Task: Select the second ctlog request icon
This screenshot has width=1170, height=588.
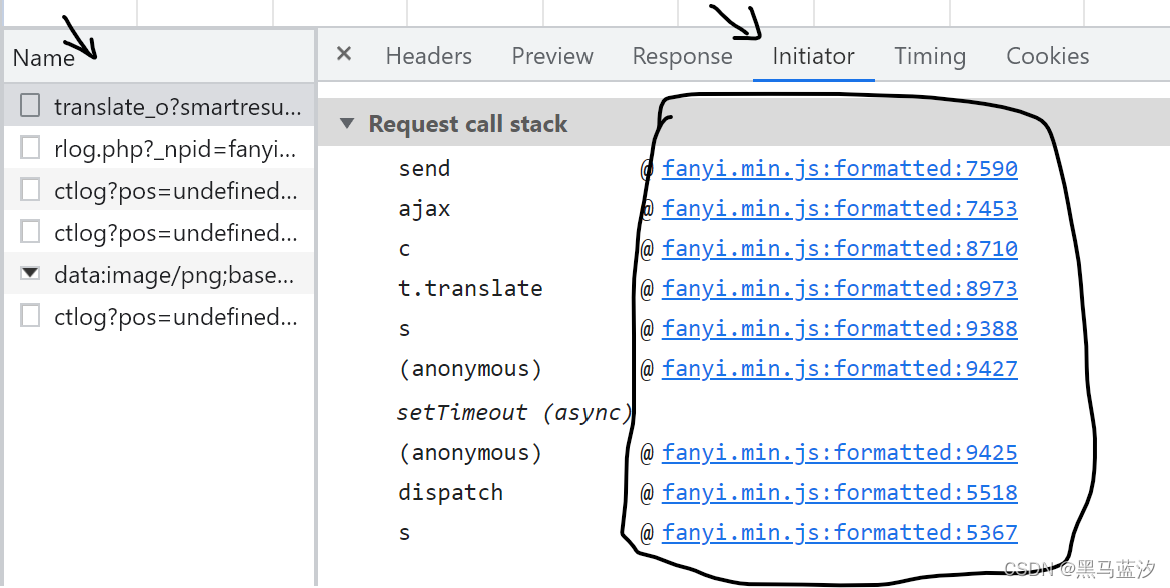Action: (30, 232)
